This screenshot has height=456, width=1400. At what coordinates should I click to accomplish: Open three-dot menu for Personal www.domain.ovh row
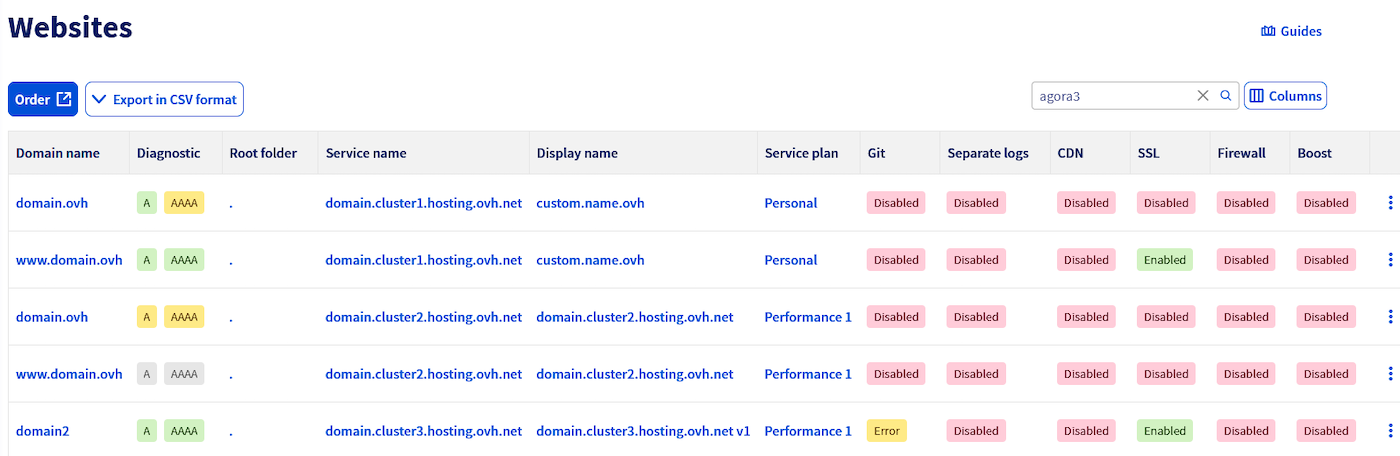tap(1389, 260)
